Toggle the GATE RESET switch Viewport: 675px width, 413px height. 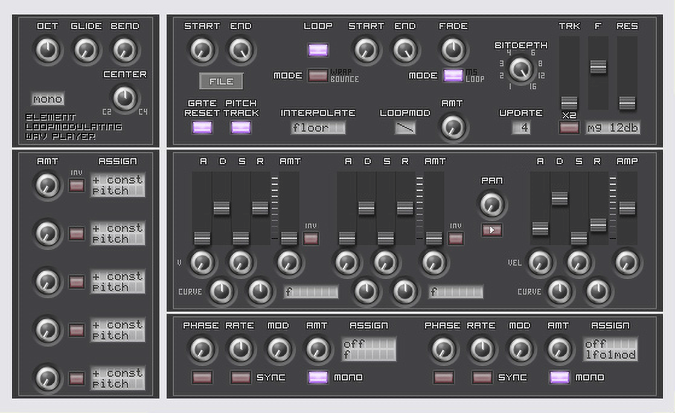click(x=202, y=127)
